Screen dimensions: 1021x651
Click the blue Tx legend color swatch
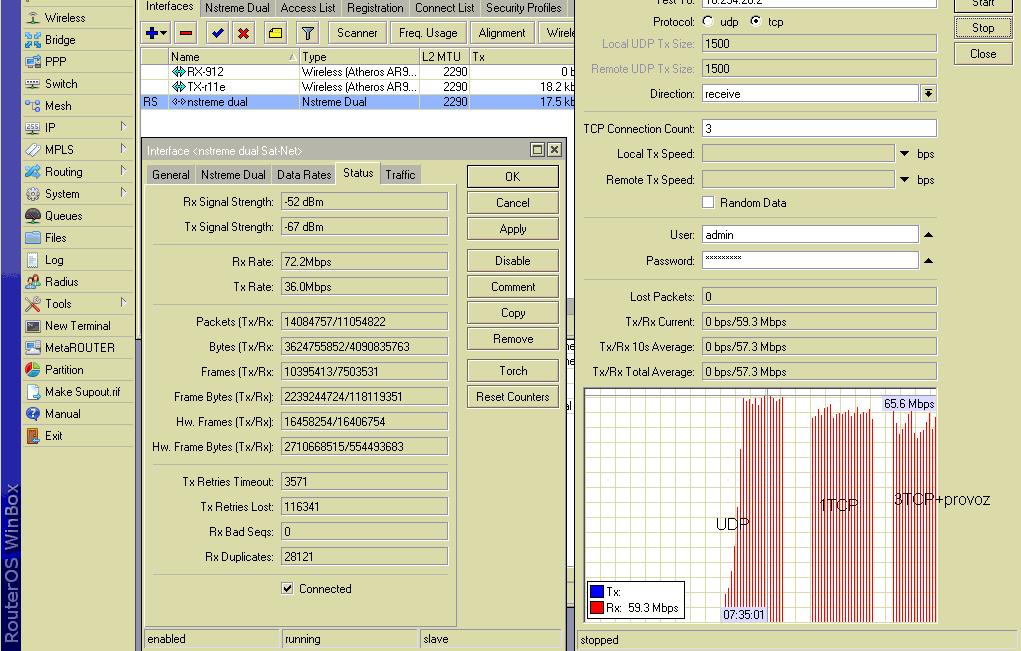coord(596,591)
